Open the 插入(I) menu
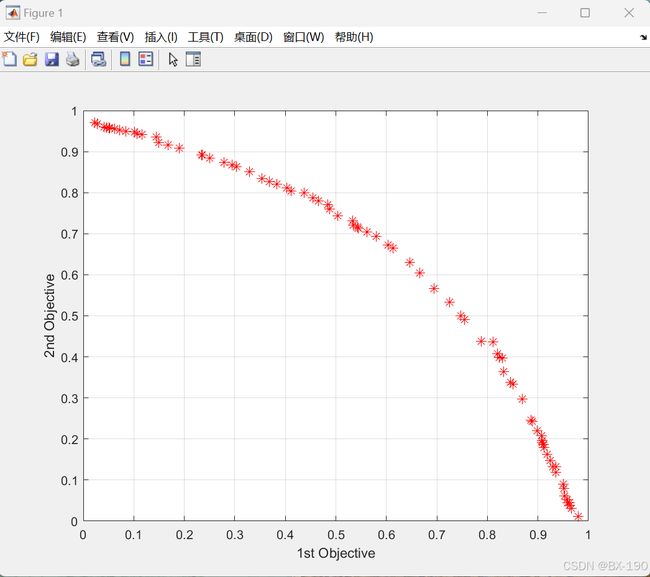Image resolution: width=650 pixels, height=577 pixels. pyautogui.click(x=161, y=37)
